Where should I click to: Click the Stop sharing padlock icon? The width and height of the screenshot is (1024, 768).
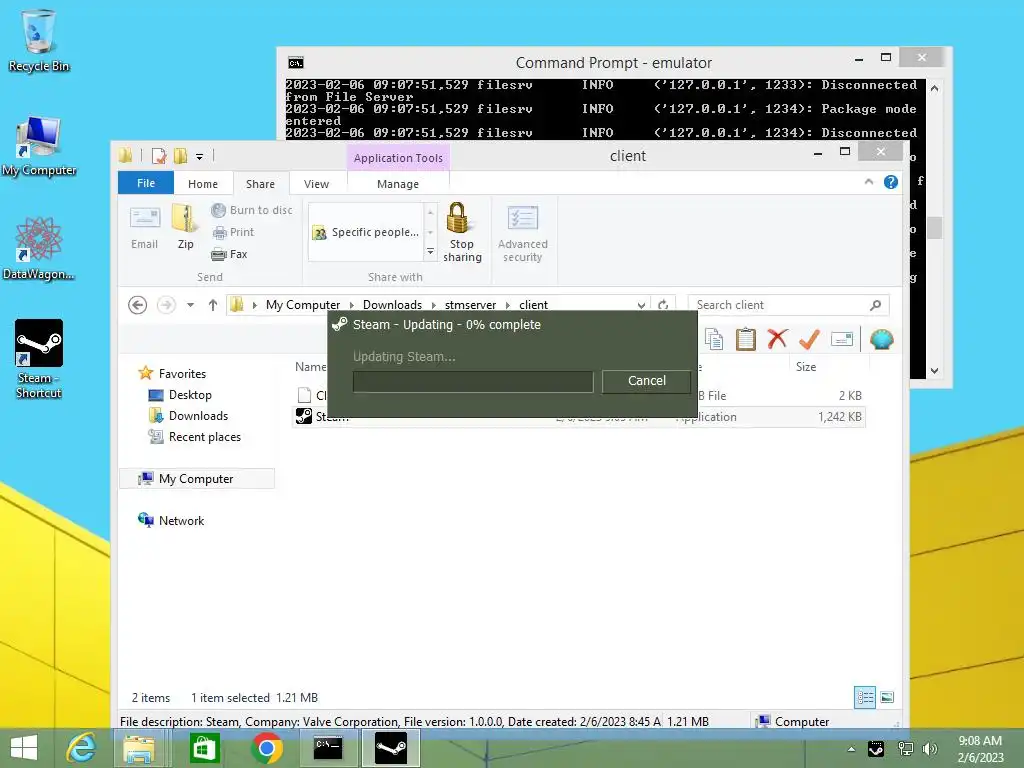[x=462, y=232]
